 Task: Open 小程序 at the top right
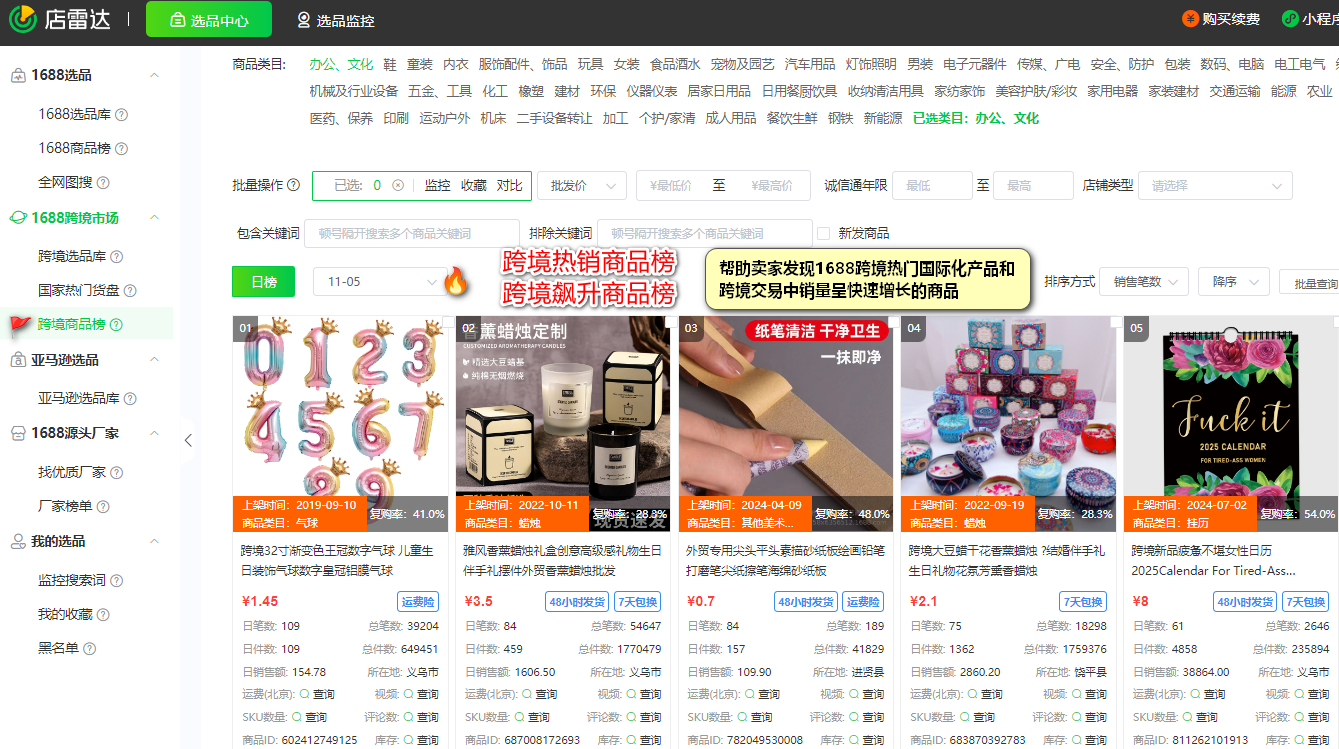[1310, 16]
